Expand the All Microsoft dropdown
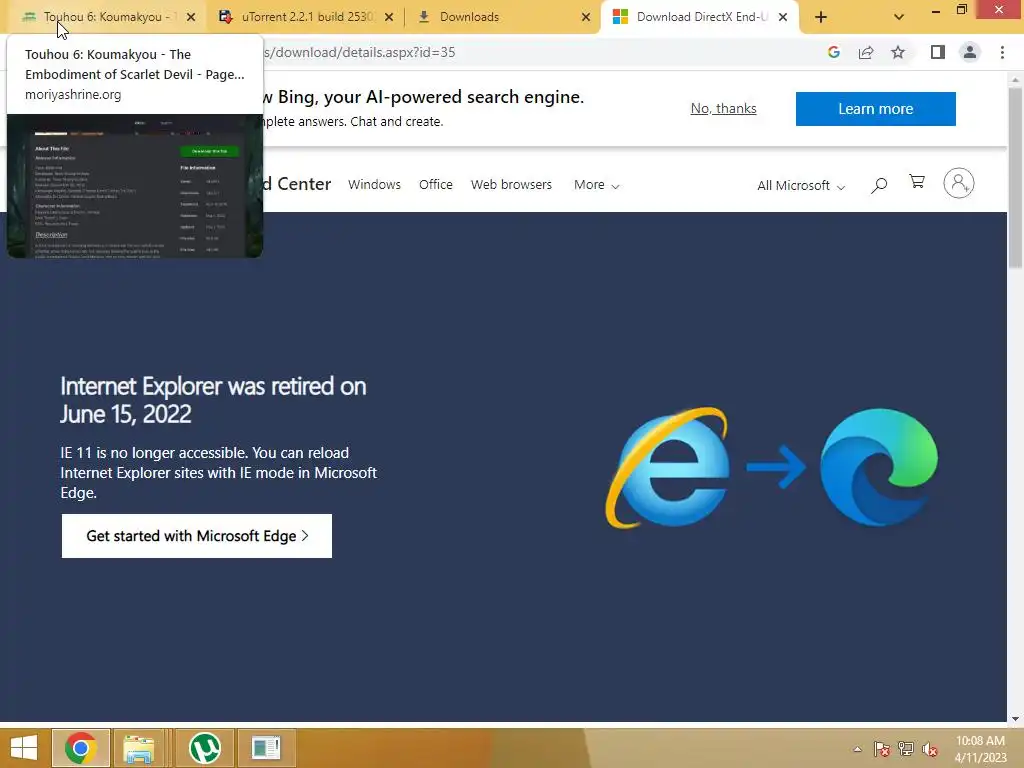This screenshot has height=768, width=1024. tap(801, 185)
